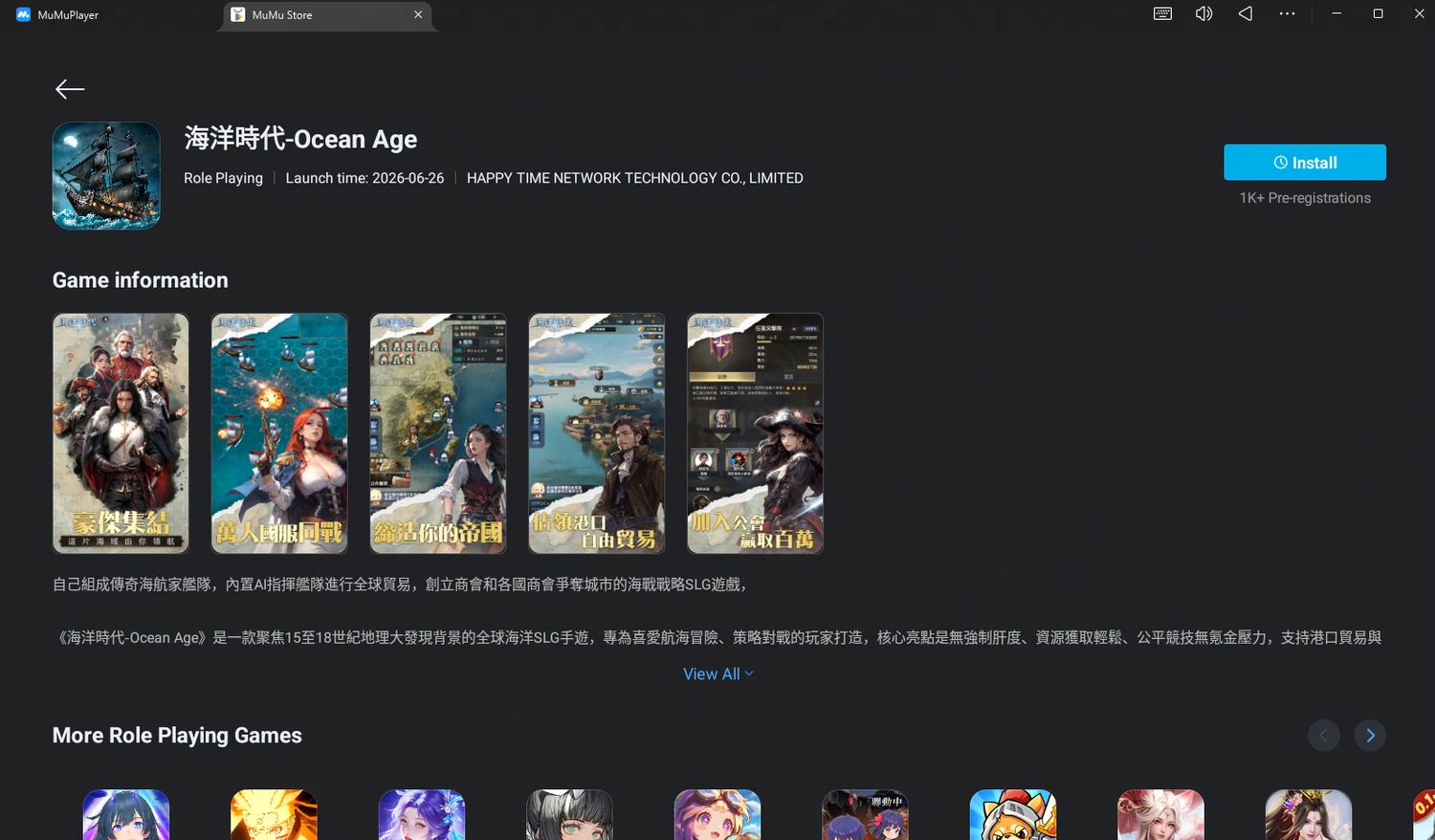Maximize the MuMuPlayer window
Viewport: 1435px width, 840px height.
tap(1378, 13)
